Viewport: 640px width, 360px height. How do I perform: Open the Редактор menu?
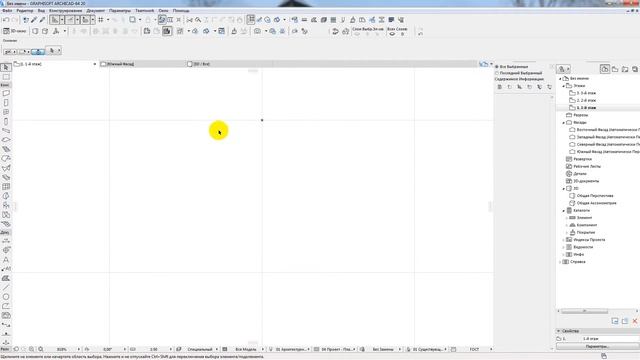click(x=25, y=11)
